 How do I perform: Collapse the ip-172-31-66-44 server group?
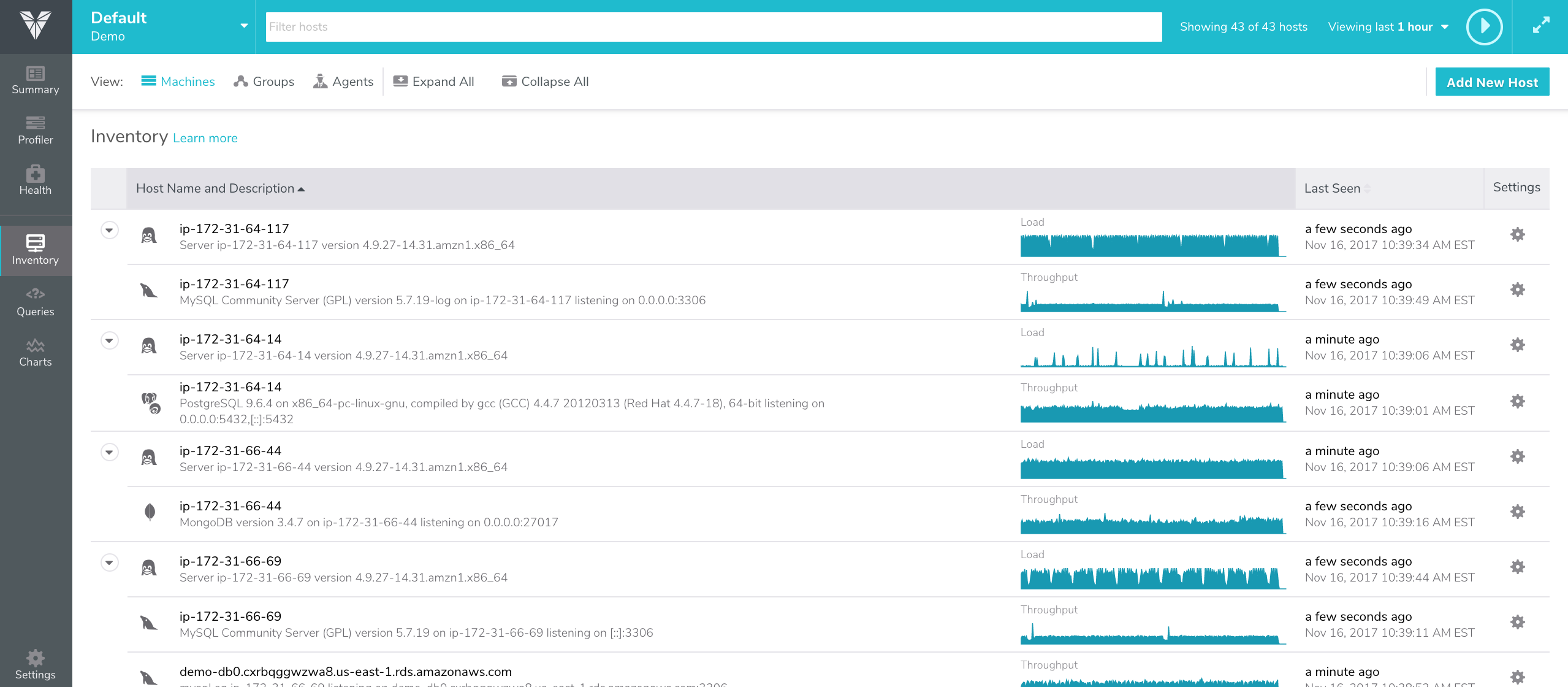(110, 452)
